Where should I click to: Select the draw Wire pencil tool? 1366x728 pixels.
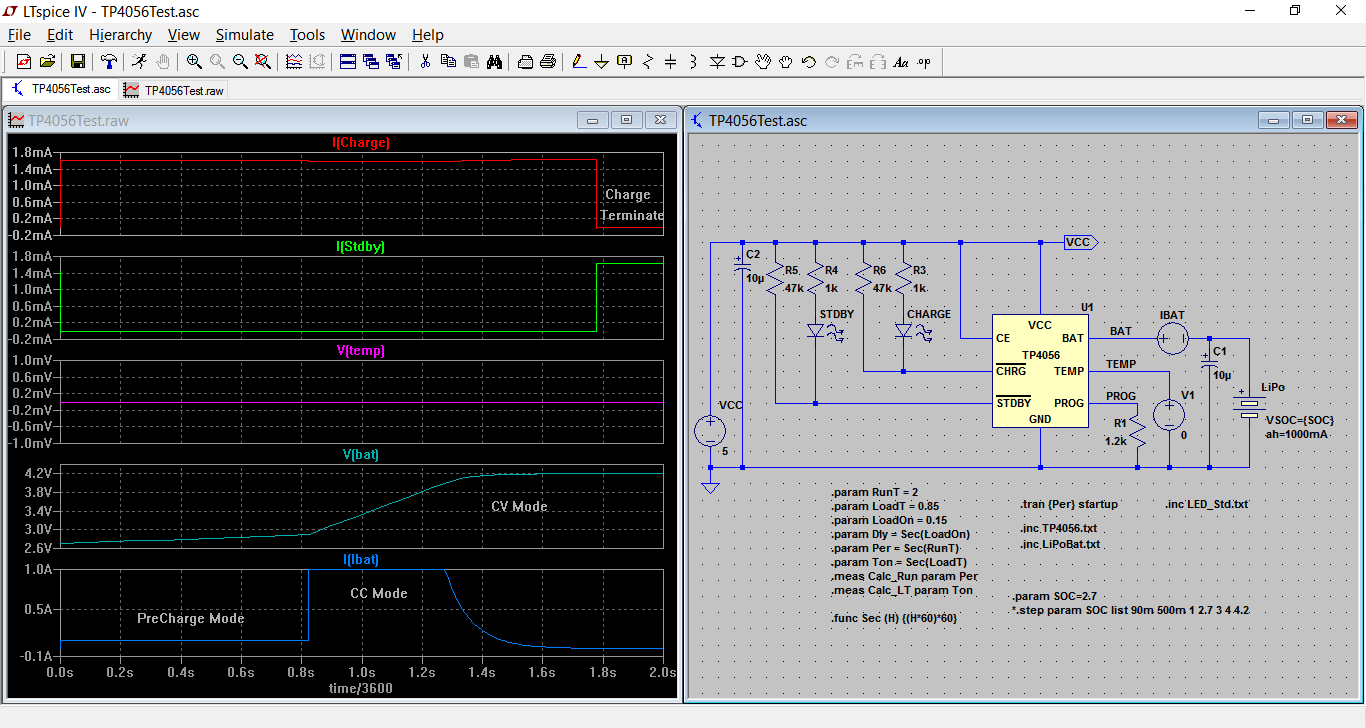pyautogui.click(x=579, y=62)
